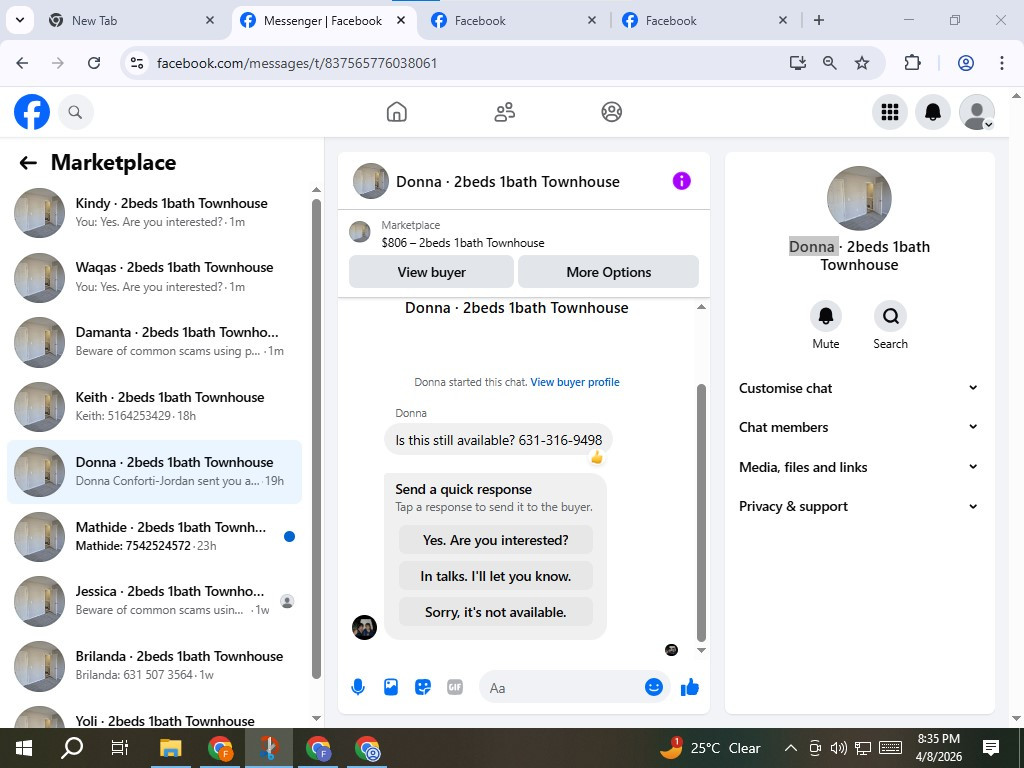Screen dimensions: 1024x768
Task: Open the Yoli townhouse conversation
Action: pyautogui.click(x=155, y=716)
